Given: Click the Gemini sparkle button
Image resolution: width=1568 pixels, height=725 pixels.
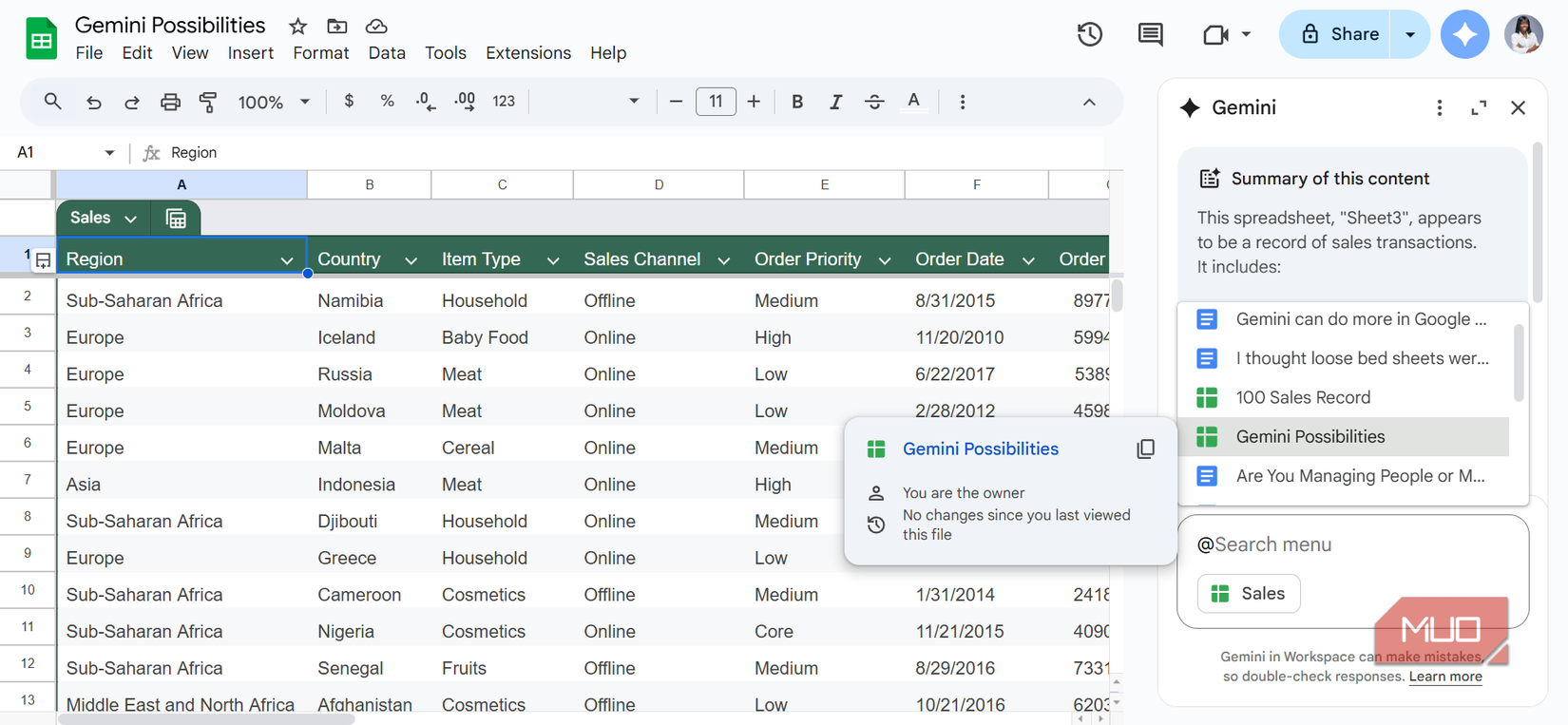Looking at the screenshot, I should (x=1464, y=35).
